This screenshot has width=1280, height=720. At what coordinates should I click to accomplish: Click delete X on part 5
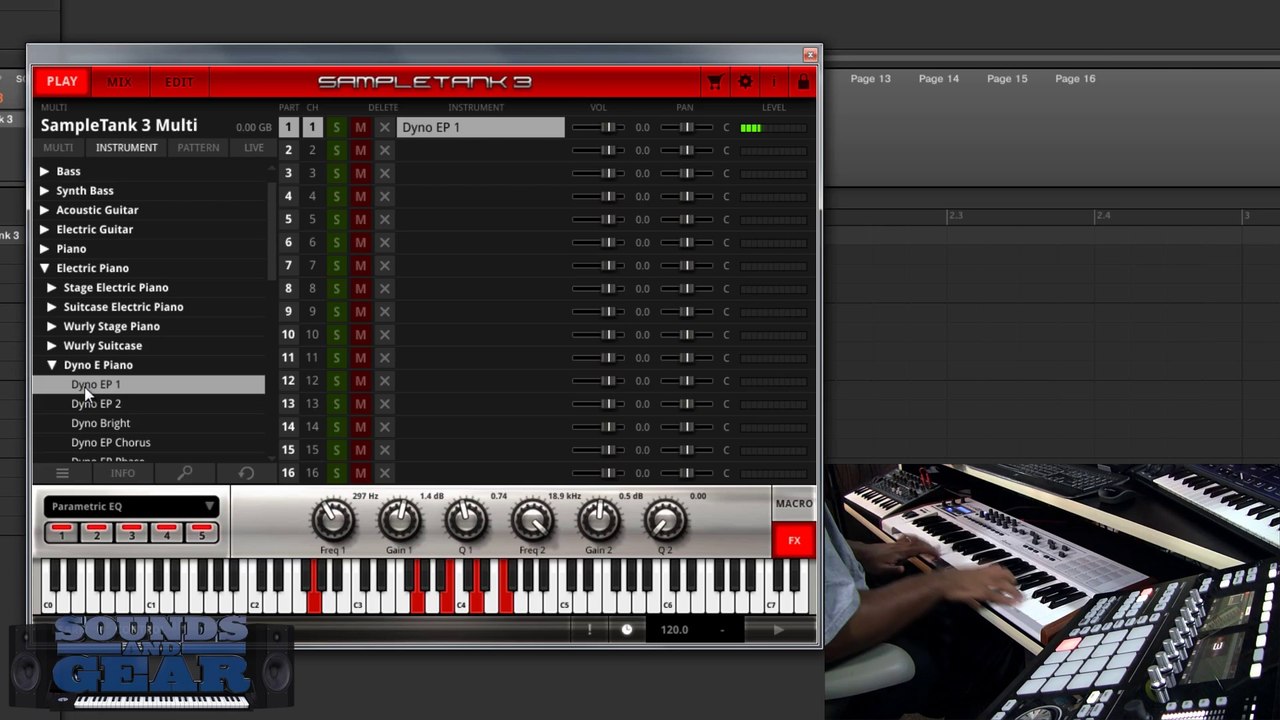coord(384,220)
